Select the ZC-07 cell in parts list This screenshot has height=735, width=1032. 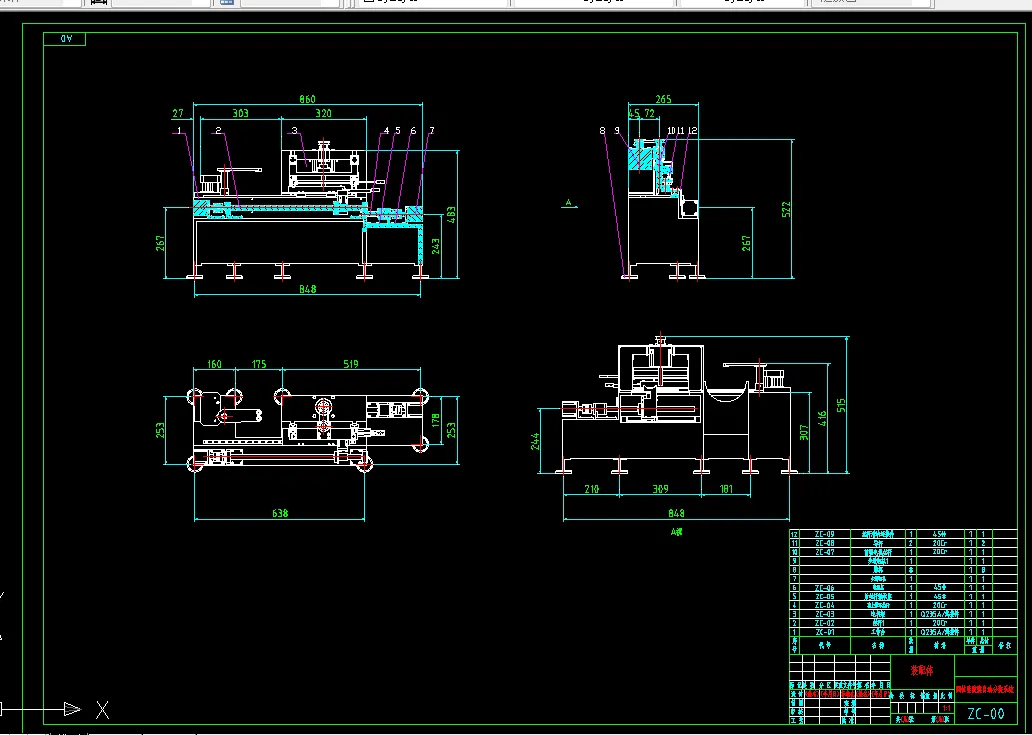point(825,552)
